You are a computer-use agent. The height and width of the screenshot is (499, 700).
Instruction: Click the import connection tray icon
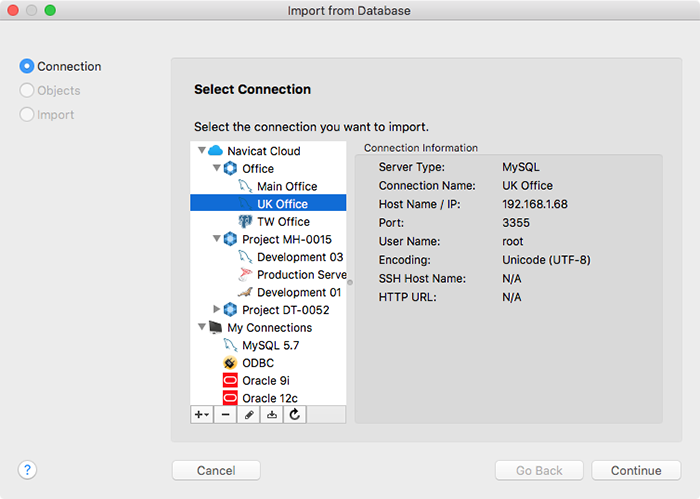(x=271, y=415)
